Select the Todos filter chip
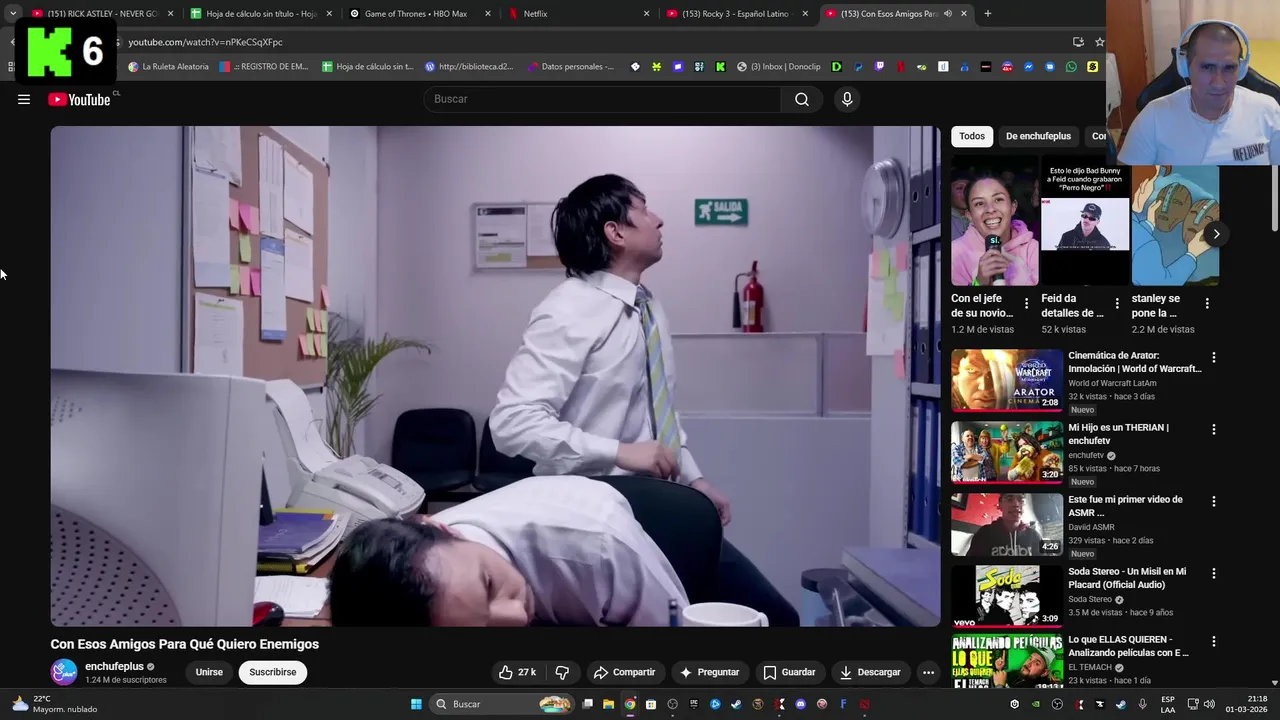The height and width of the screenshot is (720, 1280). (x=972, y=136)
